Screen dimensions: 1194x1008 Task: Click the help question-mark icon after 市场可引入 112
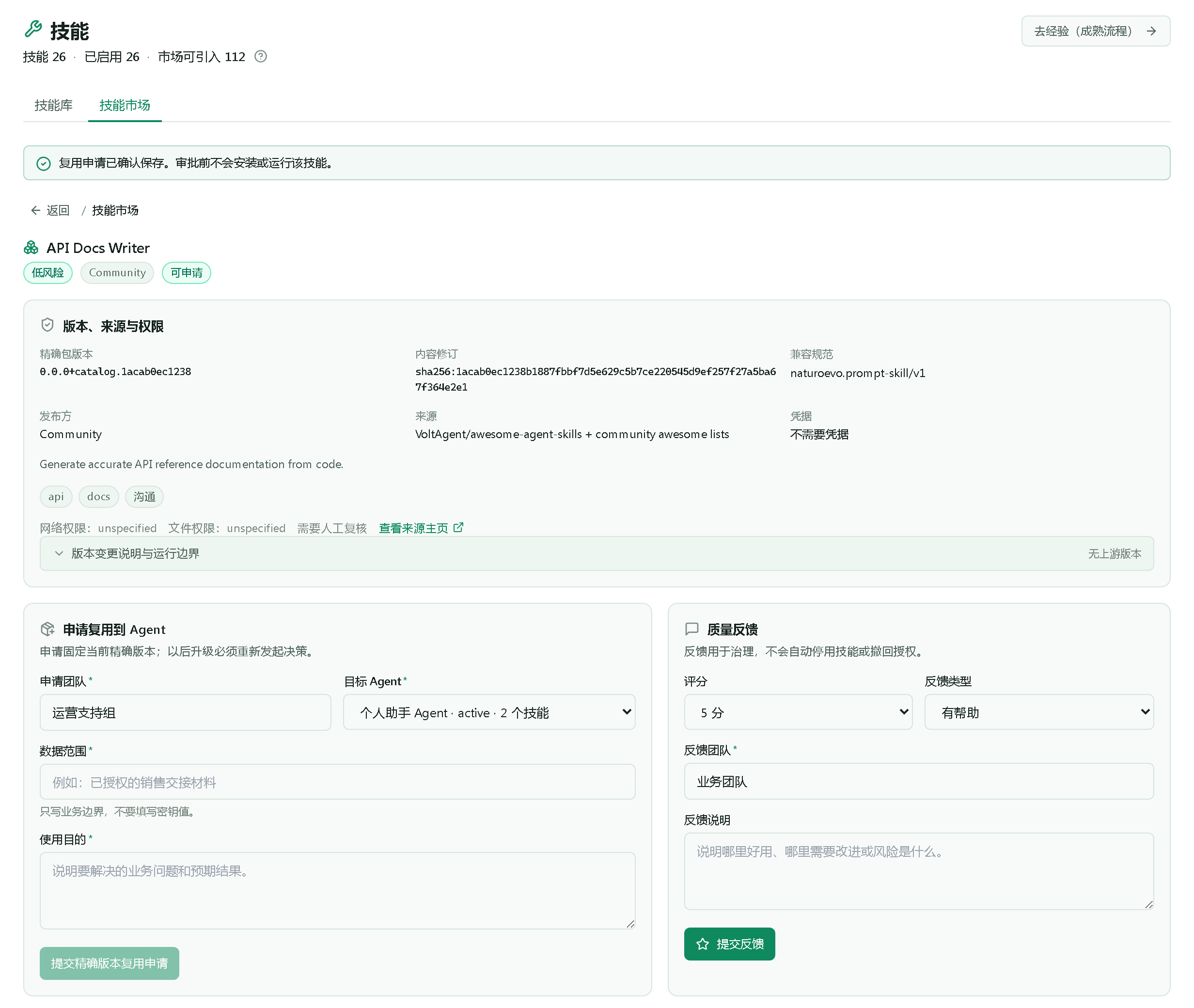(x=261, y=56)
